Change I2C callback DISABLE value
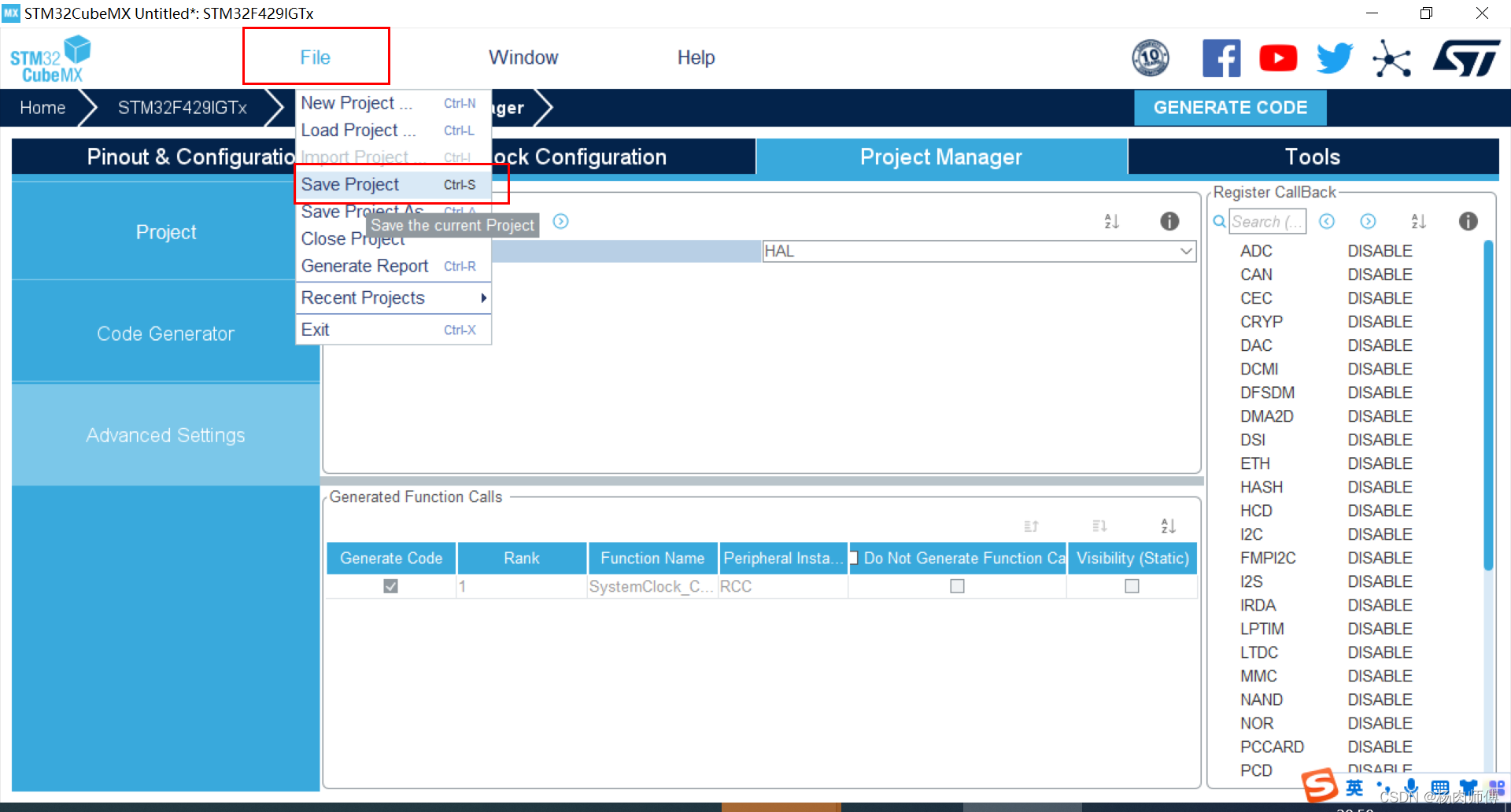This screenshot has width=1511, height=812. click(x=1380, y=534)
